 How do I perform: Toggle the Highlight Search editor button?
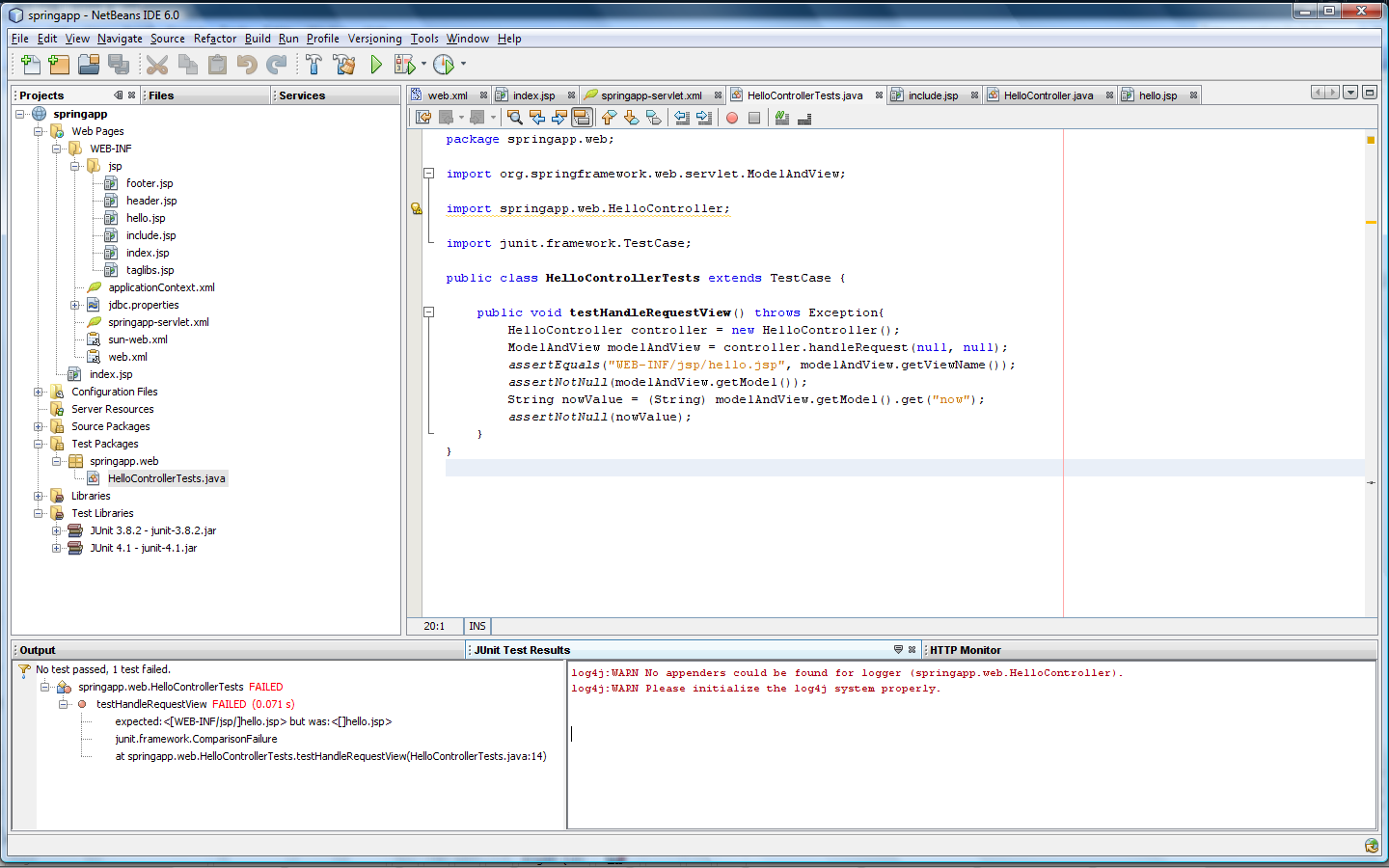[x=582, y=118]
